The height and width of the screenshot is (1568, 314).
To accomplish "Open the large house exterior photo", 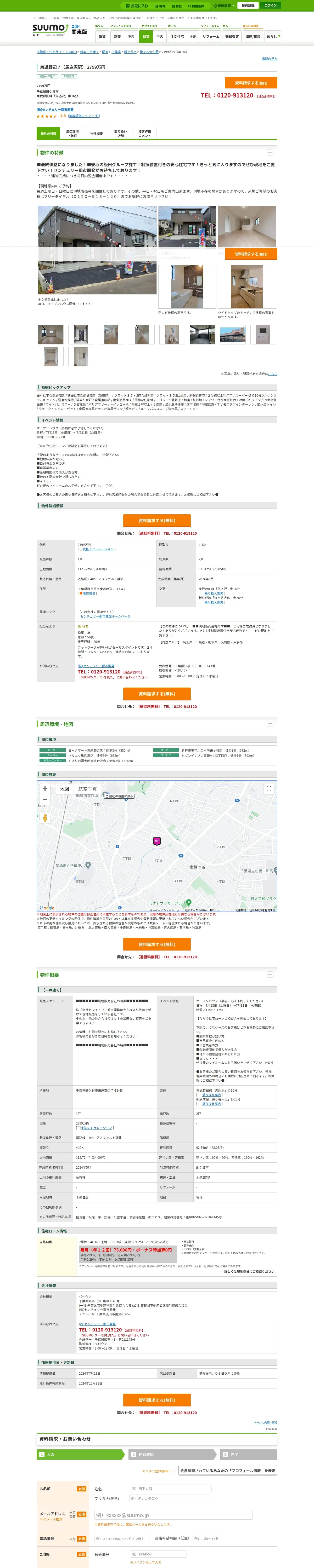I will click(97, 250).
